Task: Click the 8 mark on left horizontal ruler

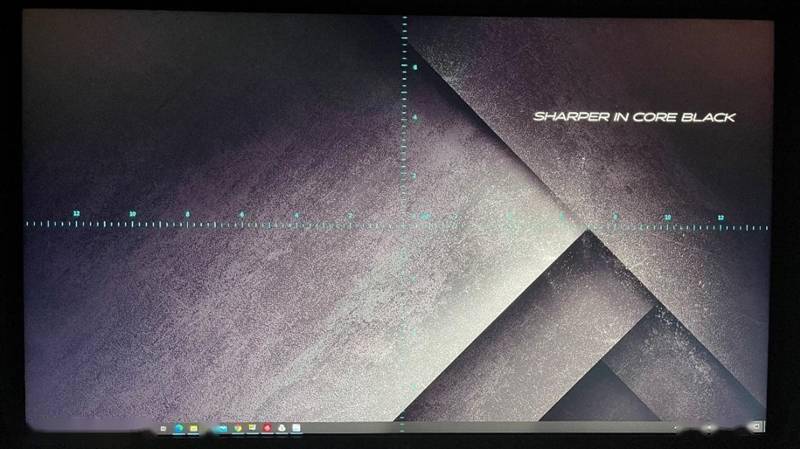Action: [x=187, y=214]
